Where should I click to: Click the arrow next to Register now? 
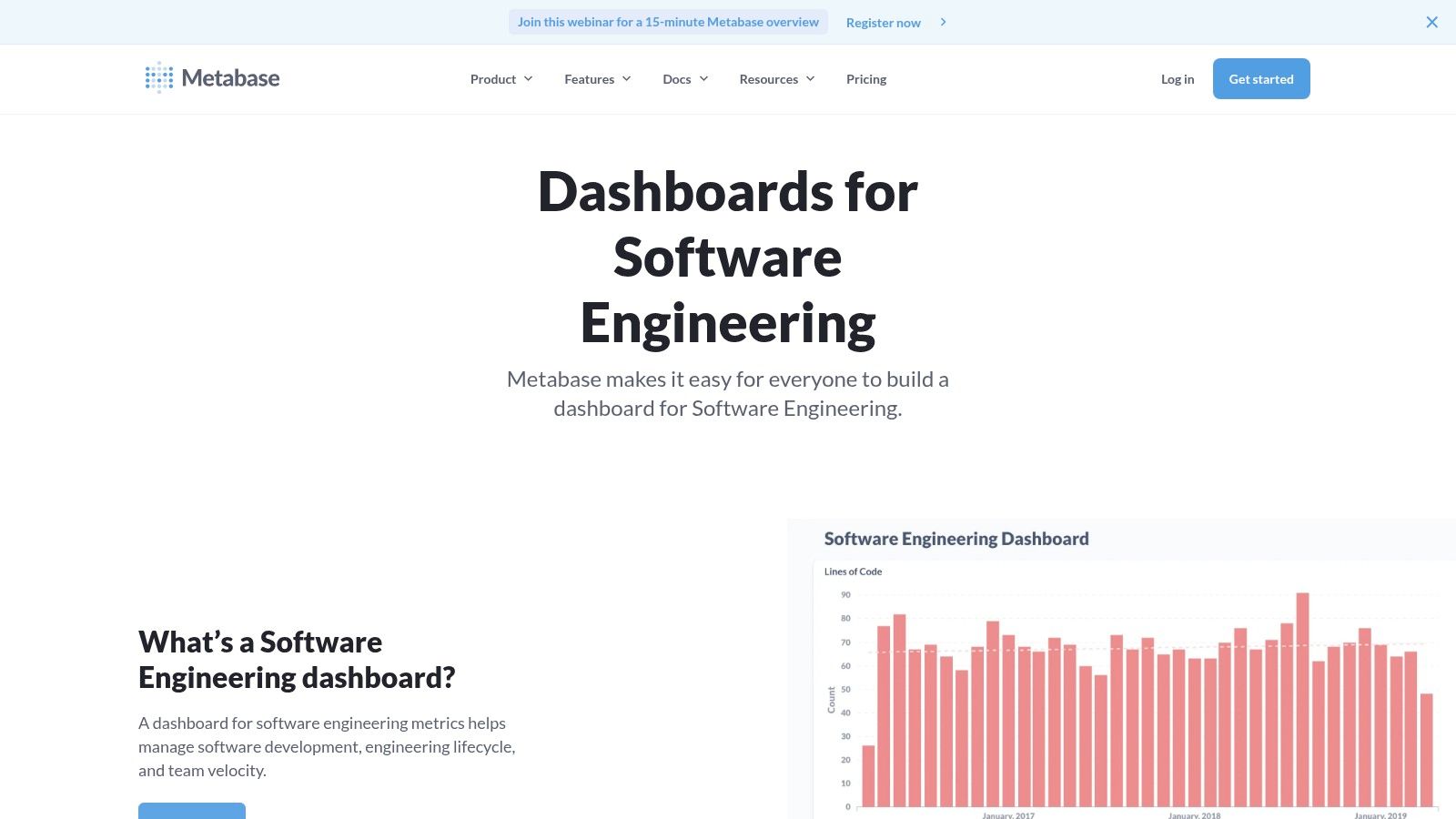pyautogui.click(x=943, y=22)
